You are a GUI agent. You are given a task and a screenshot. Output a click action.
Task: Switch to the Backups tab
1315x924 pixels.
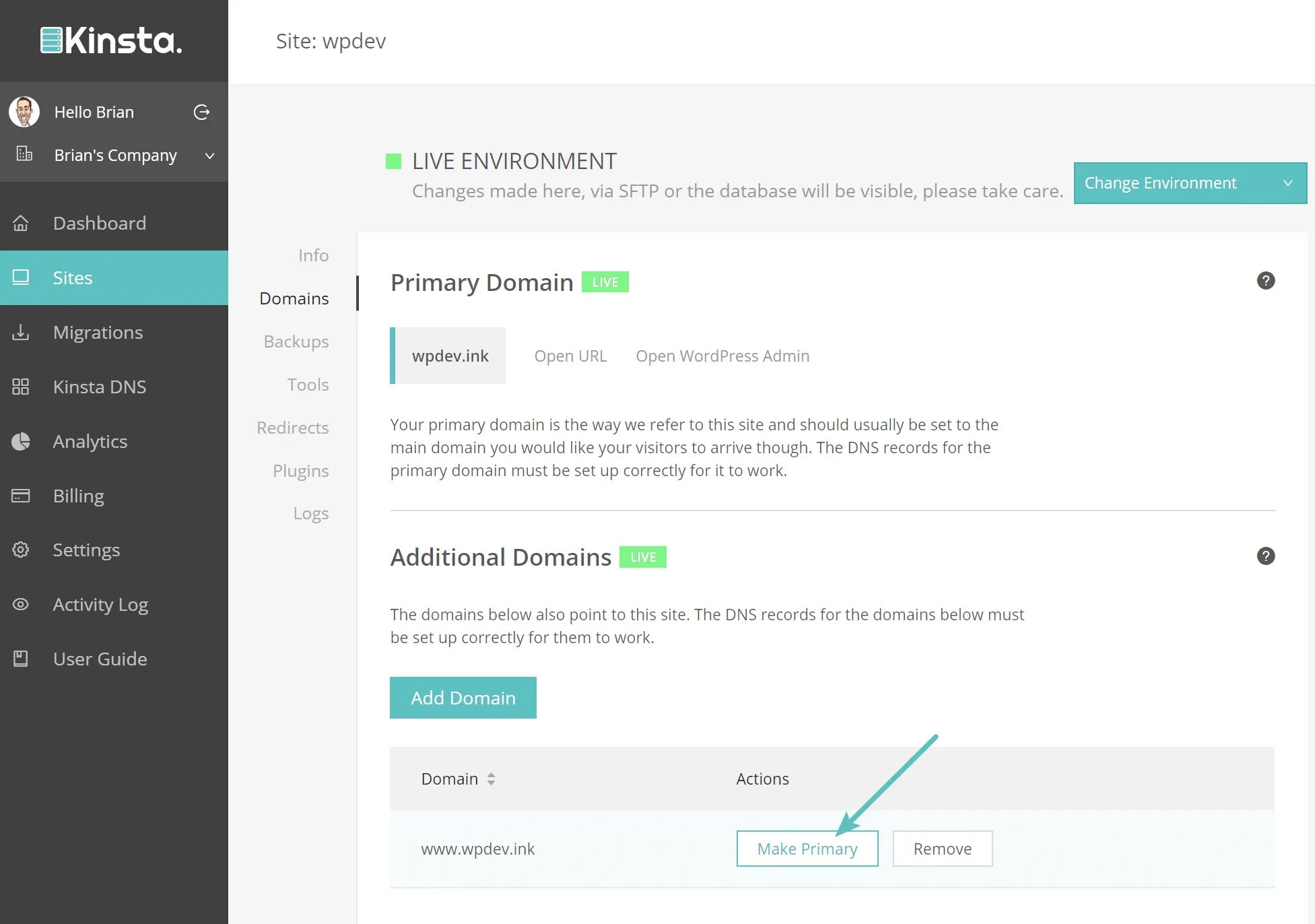pyautogui.click(x=296, y=341)
